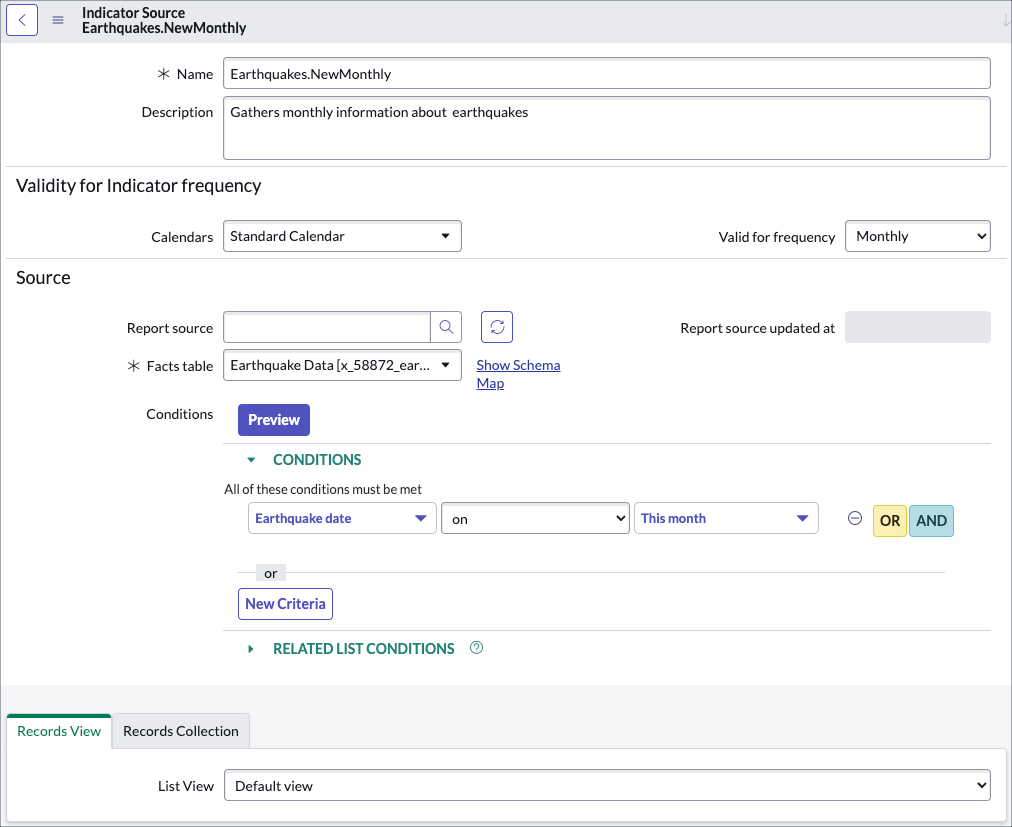Open the additional actions hamburger menu

click(58, 19)
